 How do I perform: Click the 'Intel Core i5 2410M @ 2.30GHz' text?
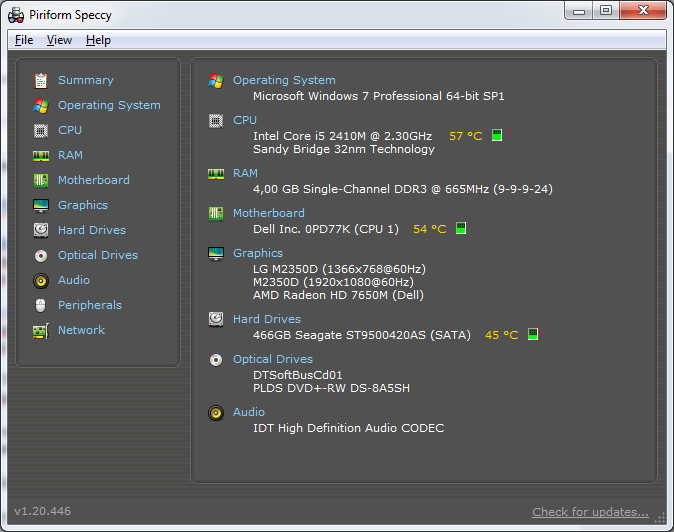[343, 136]
